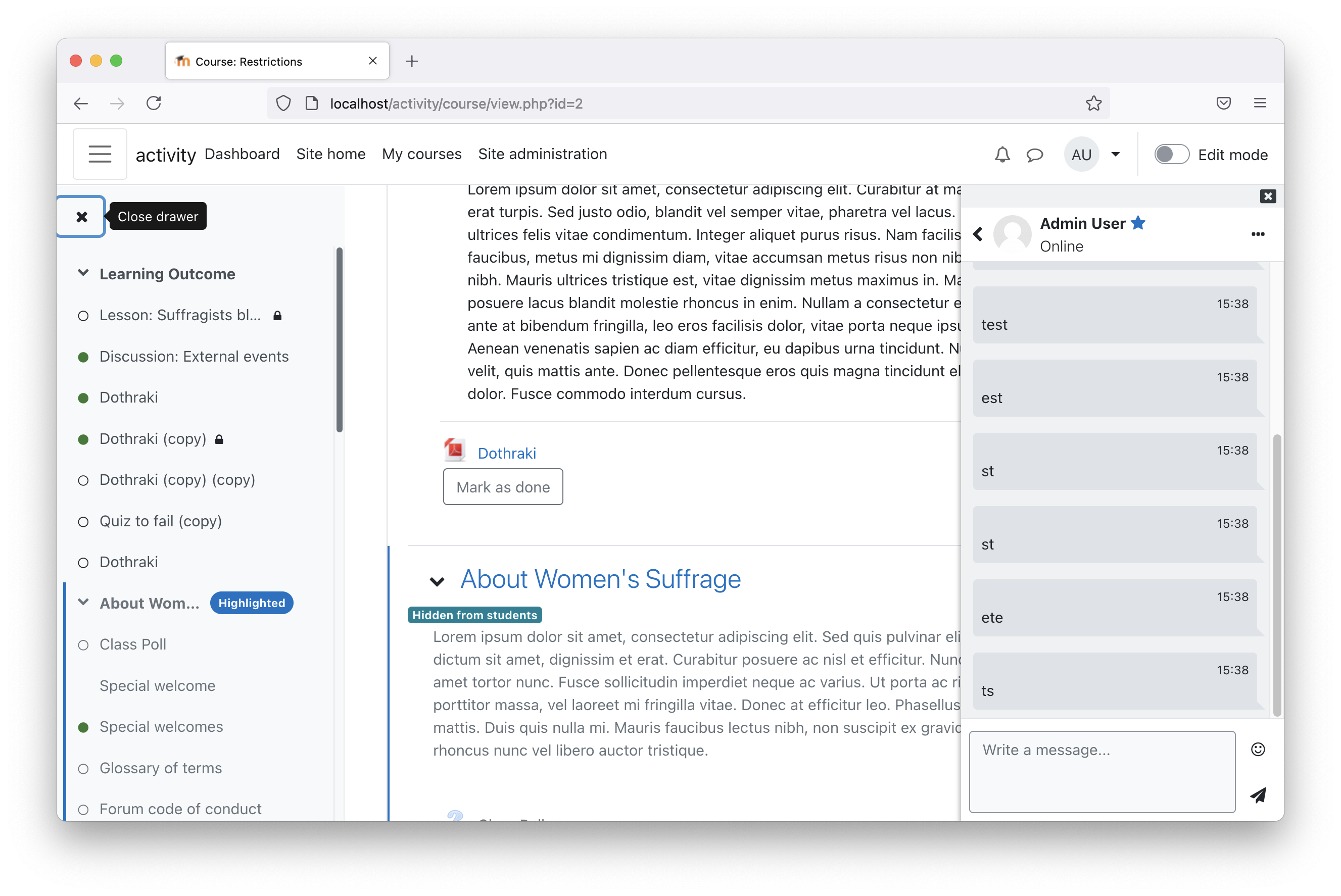Collapse the Learning Outcome section in index
The width and height of the screenshot is (1341, 896).
[83, 273]
